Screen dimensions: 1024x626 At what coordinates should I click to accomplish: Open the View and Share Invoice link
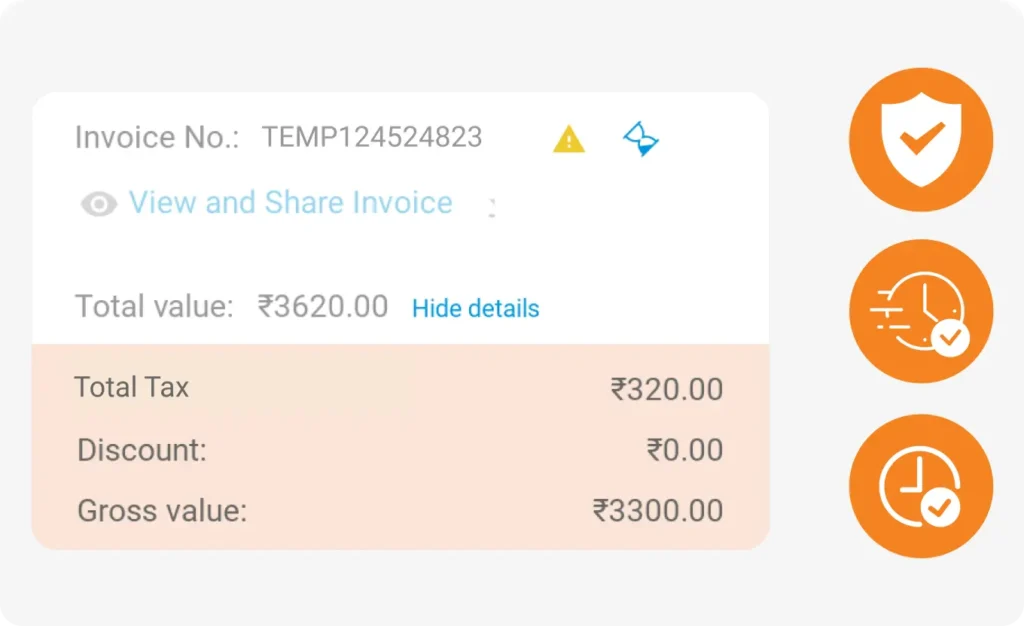pos(290,203)
